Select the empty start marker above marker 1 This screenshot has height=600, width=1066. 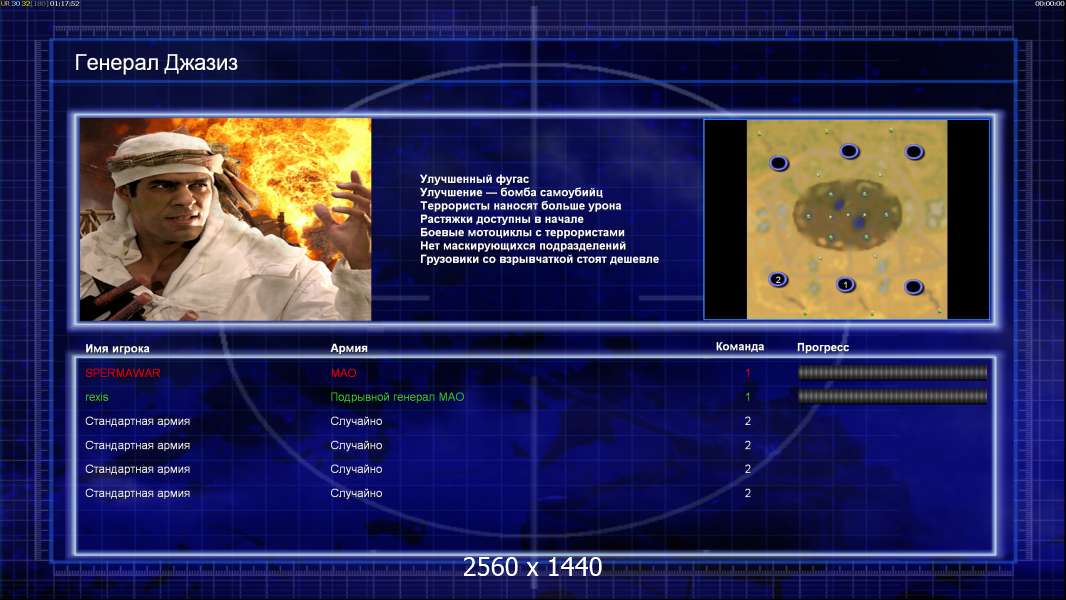(x=849, y=151)
